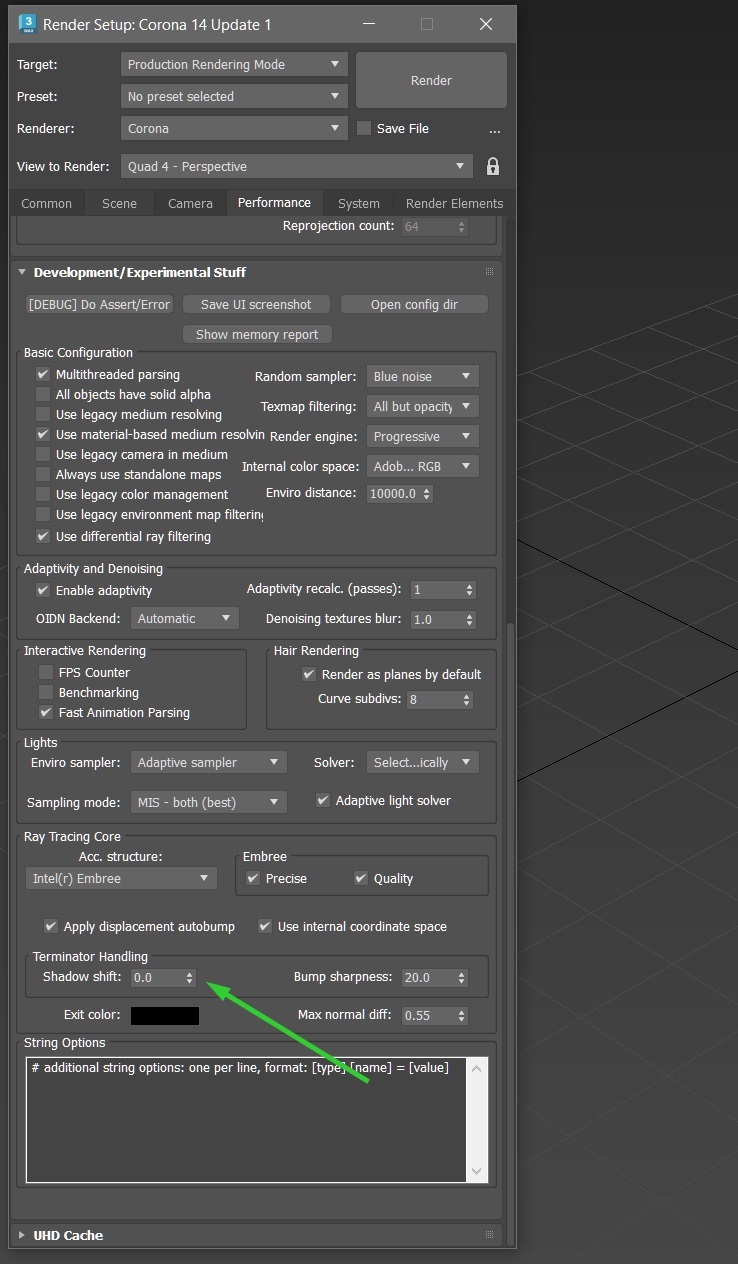
Task: Adjust Bump sharpness spinner arrows
Action: pos(462,977)
